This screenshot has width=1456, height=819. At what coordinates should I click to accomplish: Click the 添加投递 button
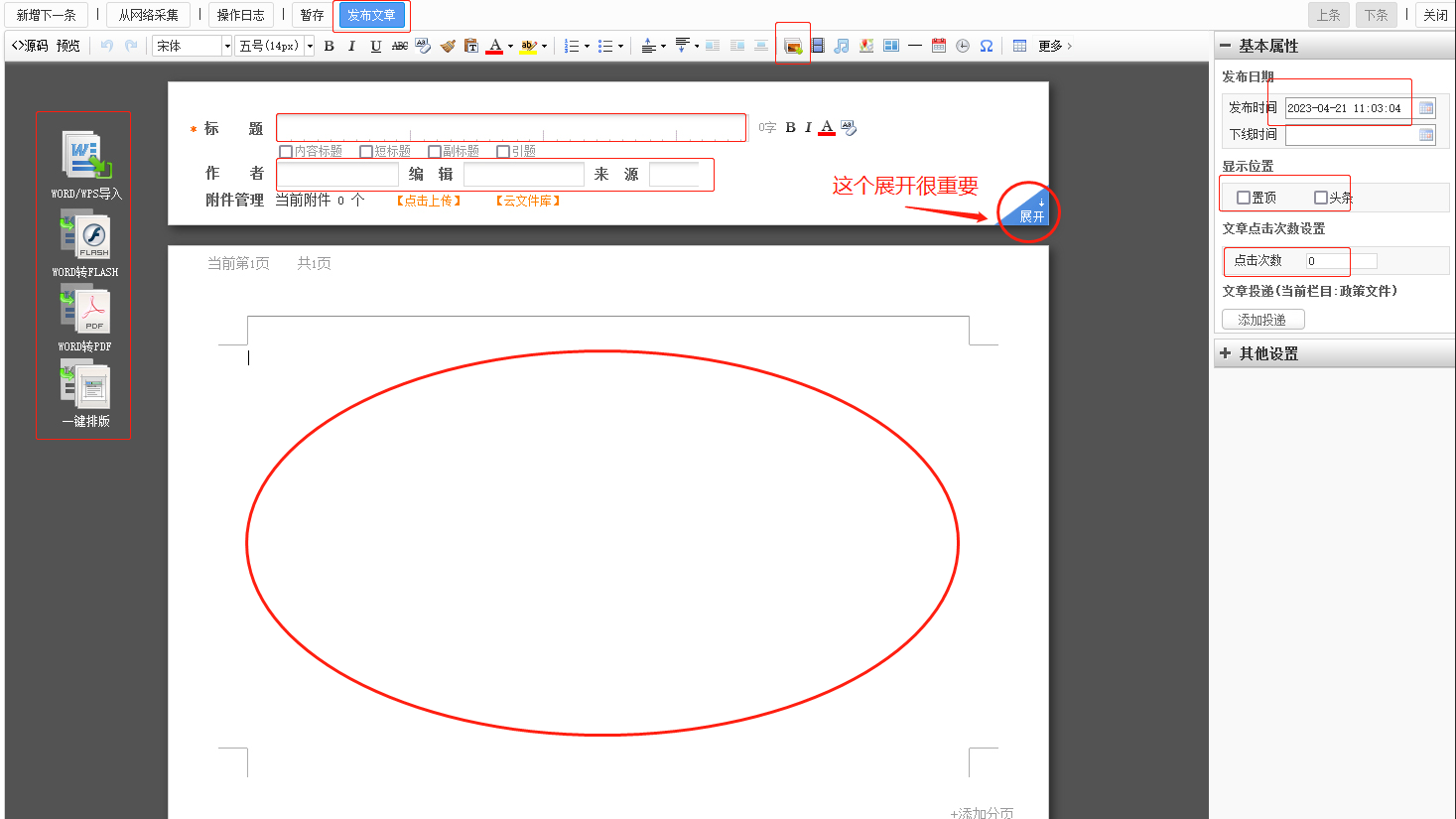tap(1262, 320)
